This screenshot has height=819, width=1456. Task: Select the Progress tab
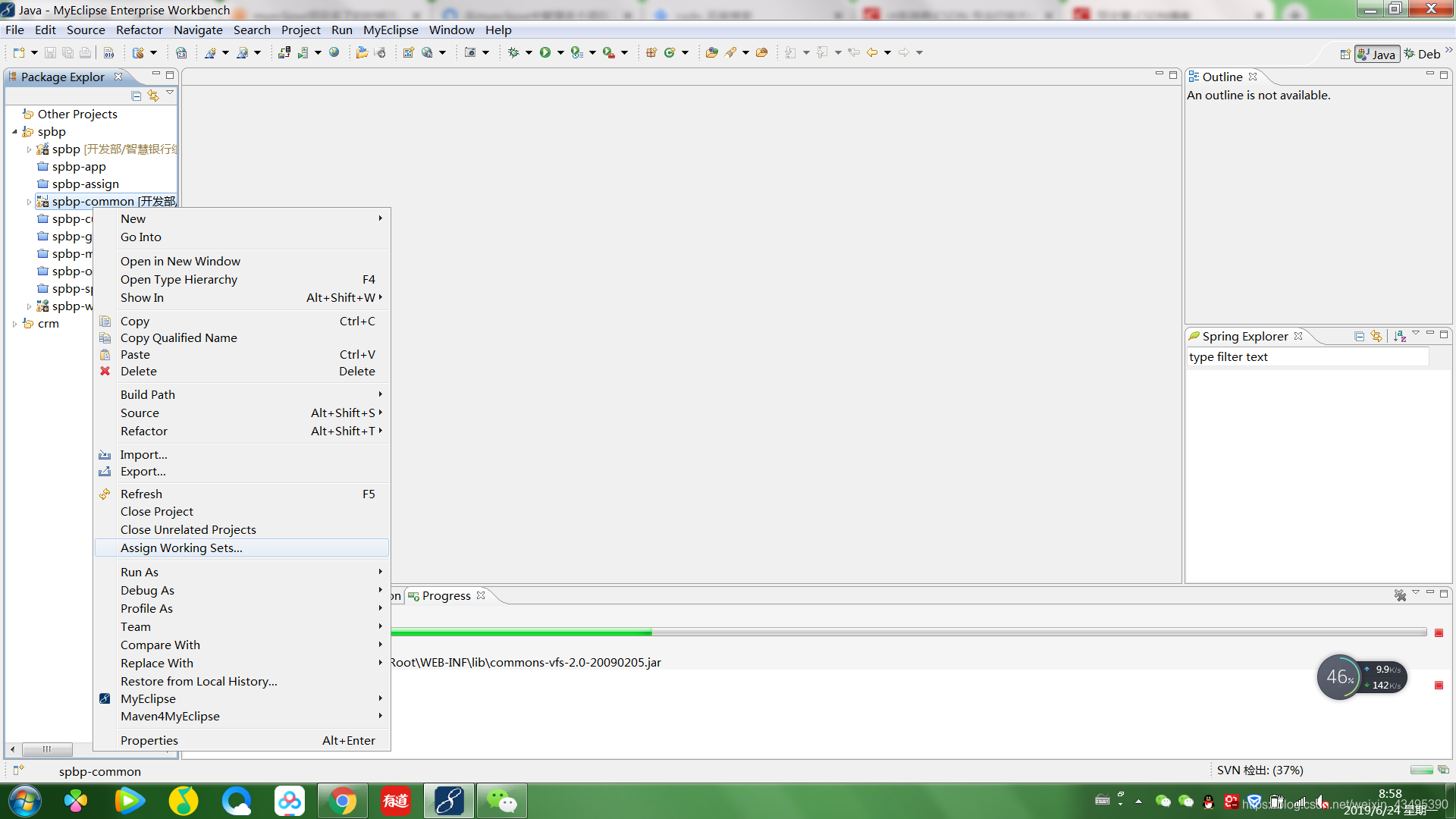tap(446, 595)
